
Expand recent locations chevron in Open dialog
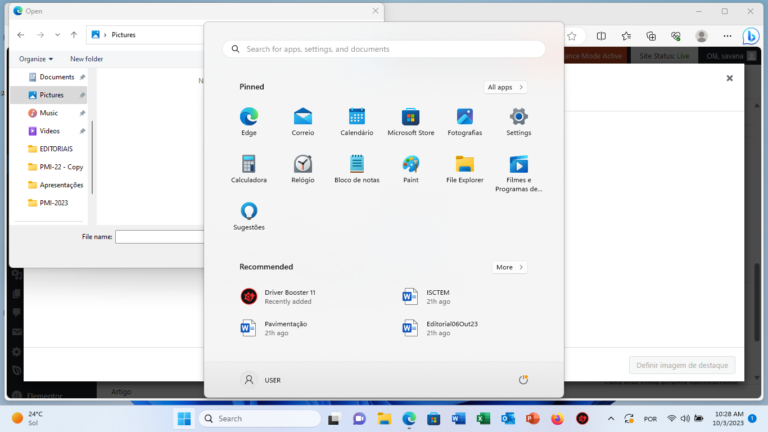click(x=57, y=35)
